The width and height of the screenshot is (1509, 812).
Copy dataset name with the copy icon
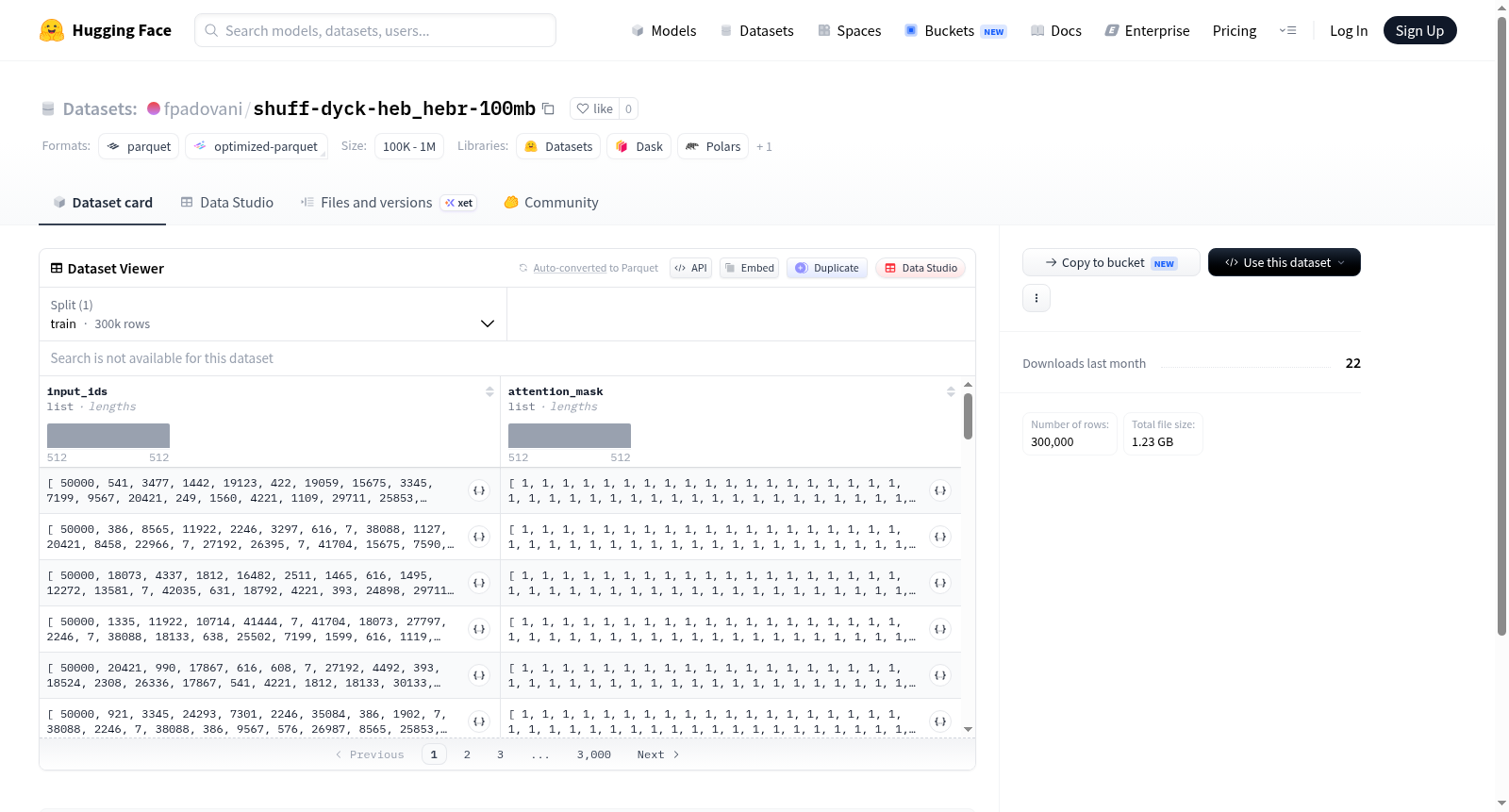click(548, 108)
